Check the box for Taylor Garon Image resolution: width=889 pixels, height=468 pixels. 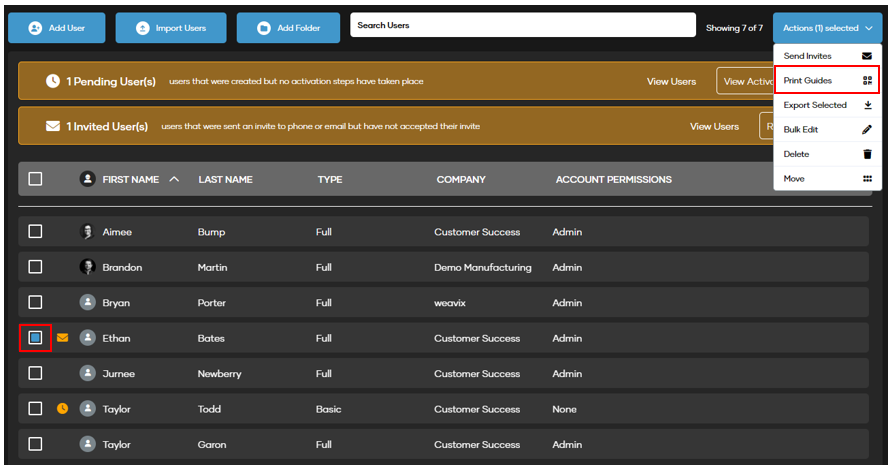35,444
